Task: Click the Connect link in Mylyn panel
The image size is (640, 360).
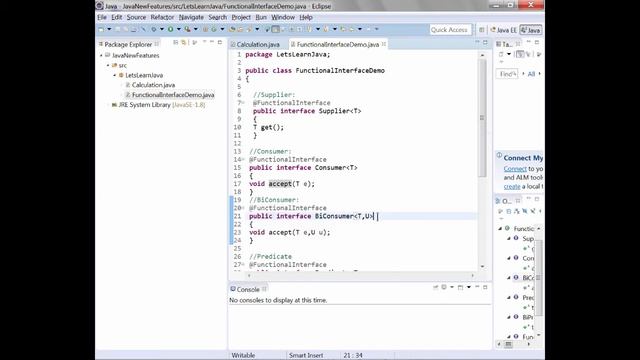Action: point(515,169)
